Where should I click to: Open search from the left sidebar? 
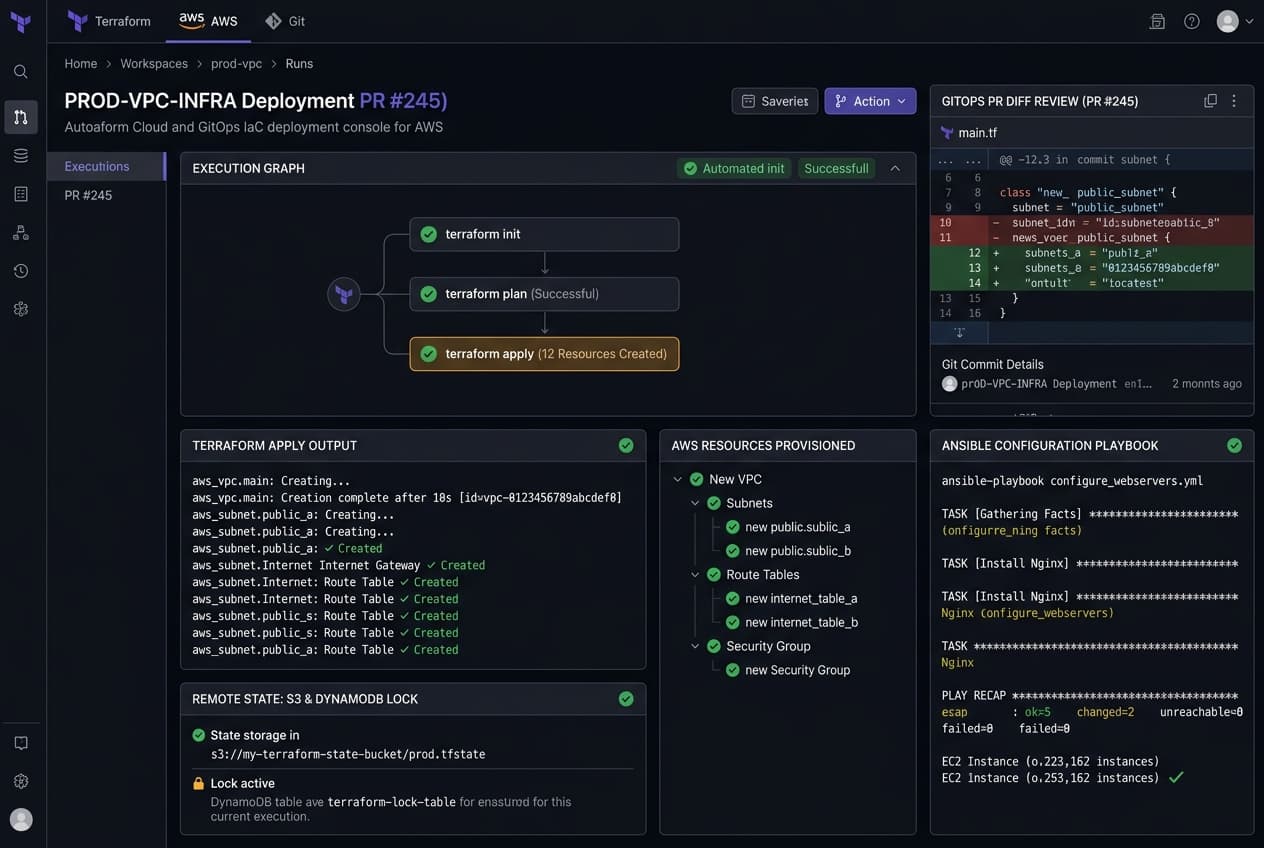pos(21,72)
